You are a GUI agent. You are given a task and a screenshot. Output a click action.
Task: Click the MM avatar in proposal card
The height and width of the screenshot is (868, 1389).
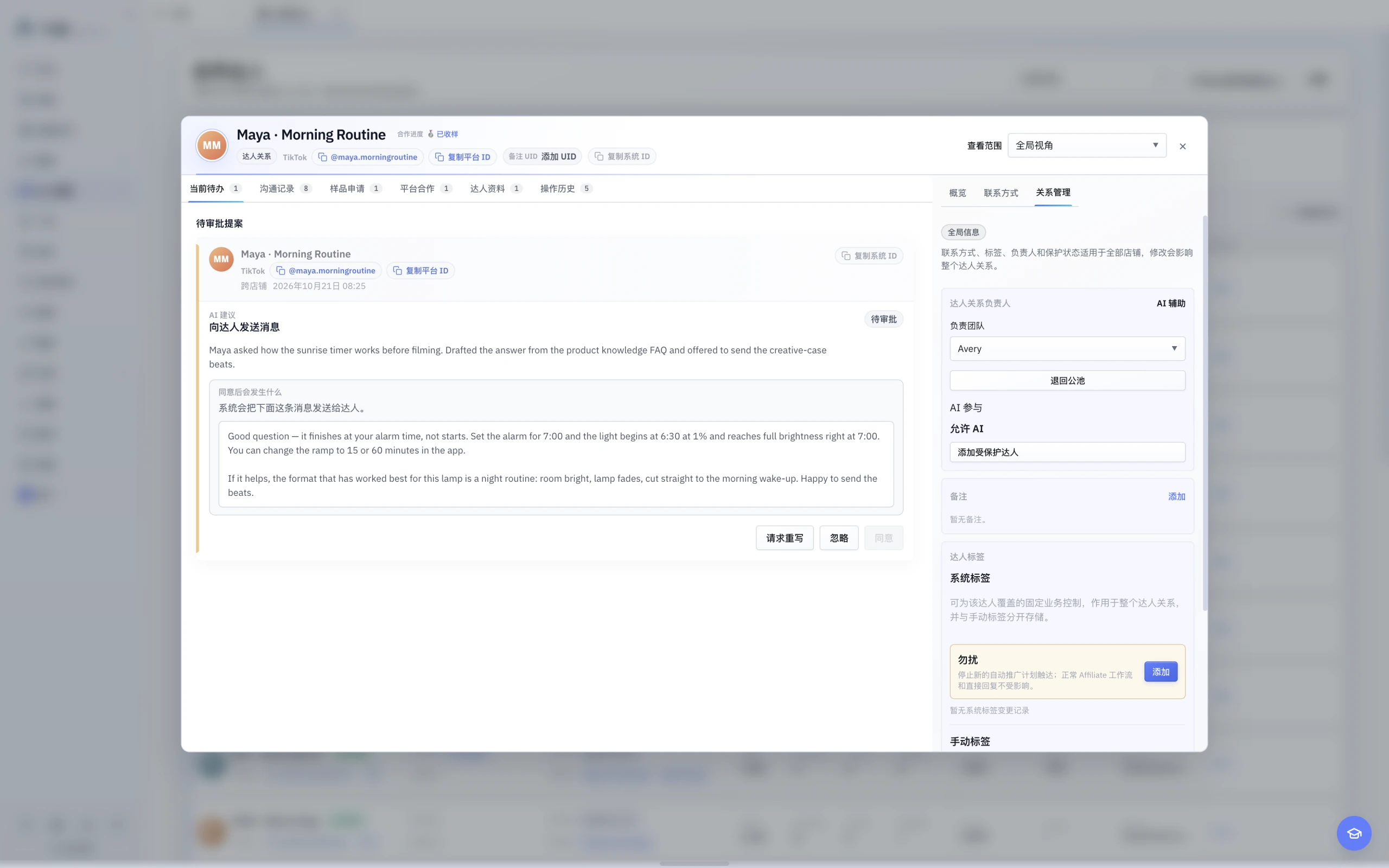(x=221, y=259)
